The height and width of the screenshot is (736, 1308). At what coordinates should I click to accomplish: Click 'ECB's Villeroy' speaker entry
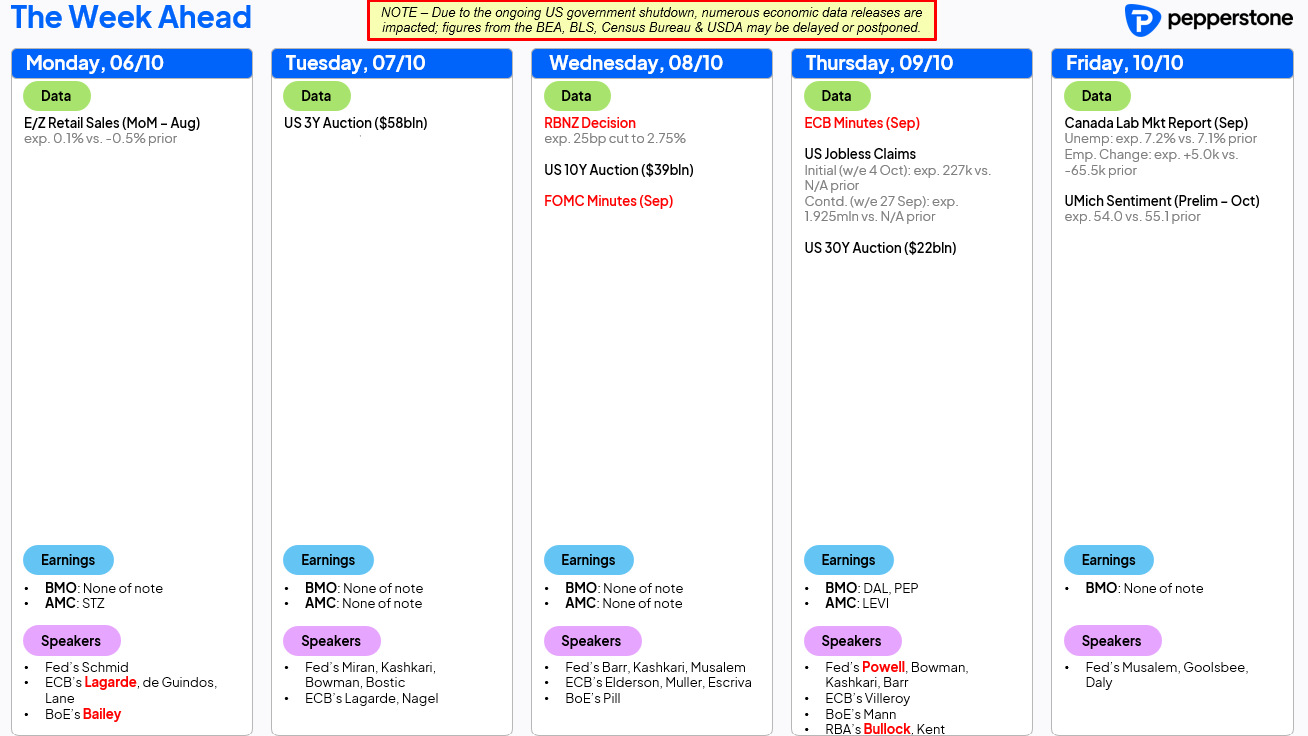(x=868, y=699)
